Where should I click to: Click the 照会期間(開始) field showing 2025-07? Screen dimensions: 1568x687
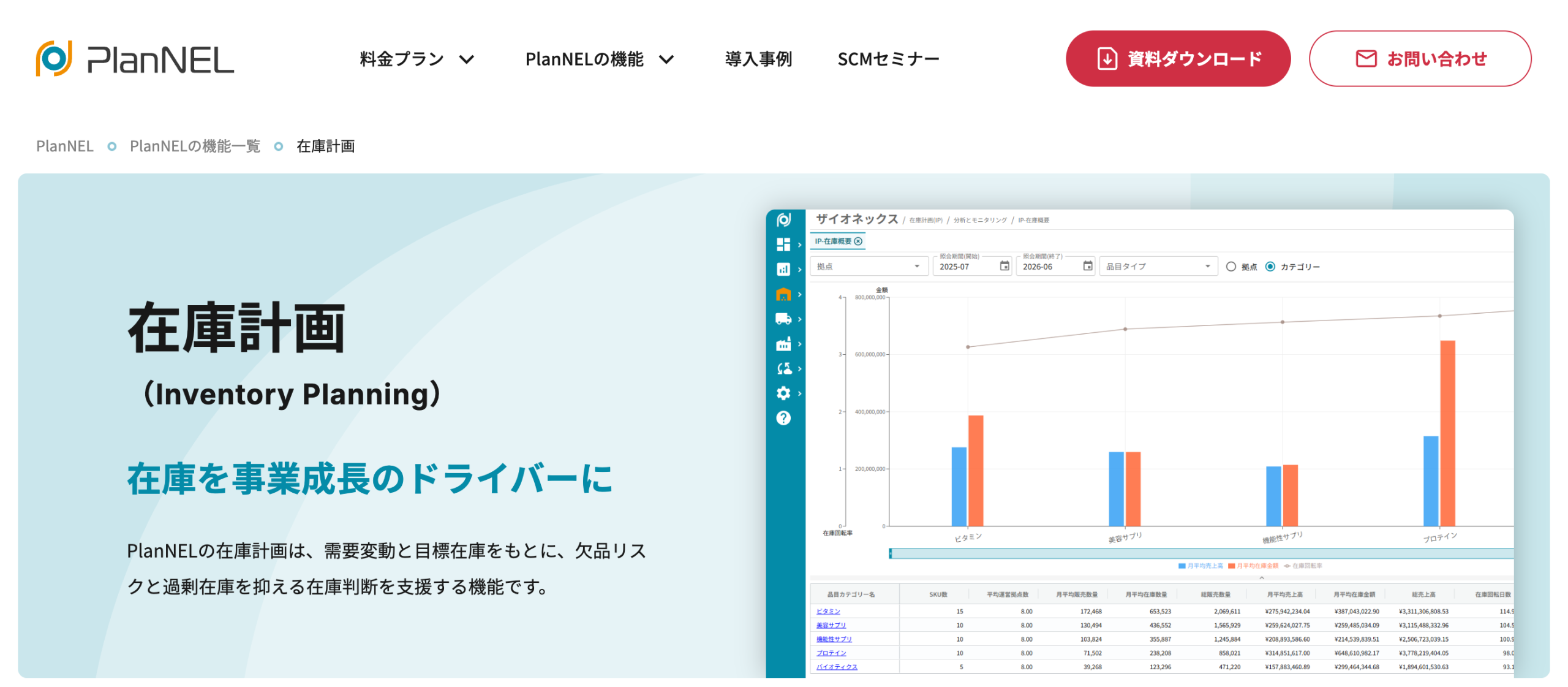pyautogui.click(x=972, y=266)
